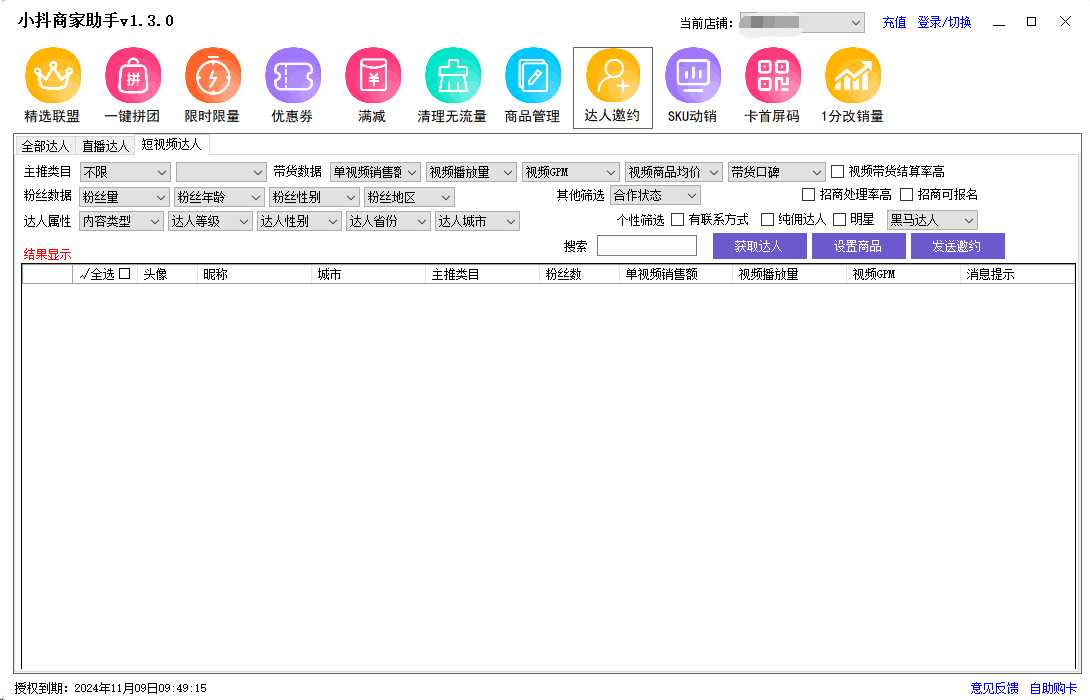Expand the 黑马达人 combo box
Screen dimensions: 1090x700
[932, 220]
